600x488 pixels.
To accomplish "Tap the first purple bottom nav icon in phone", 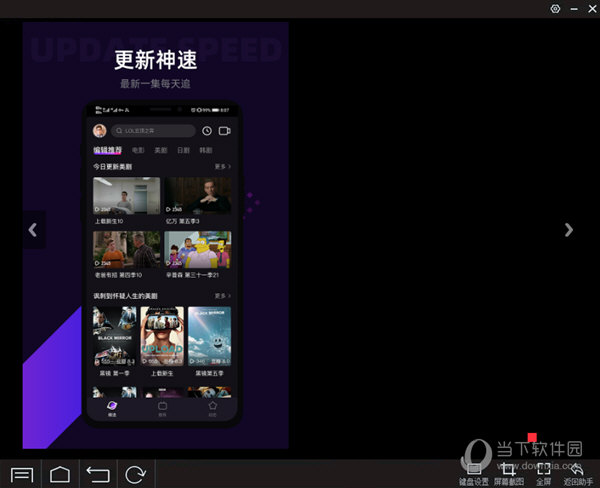I will [x=112, y=408].
